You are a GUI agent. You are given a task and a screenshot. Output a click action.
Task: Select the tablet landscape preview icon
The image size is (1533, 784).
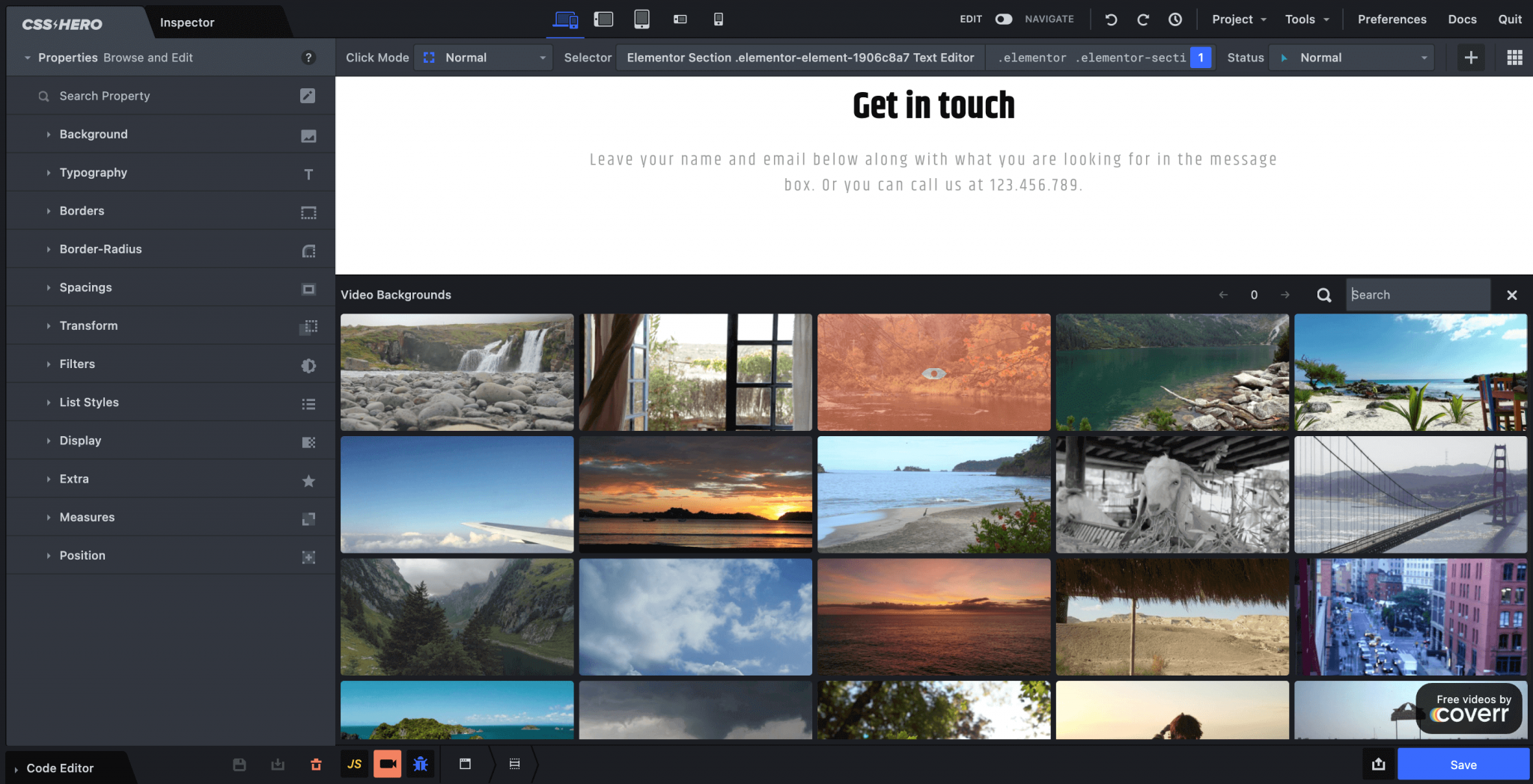click(x=604, y=19)
